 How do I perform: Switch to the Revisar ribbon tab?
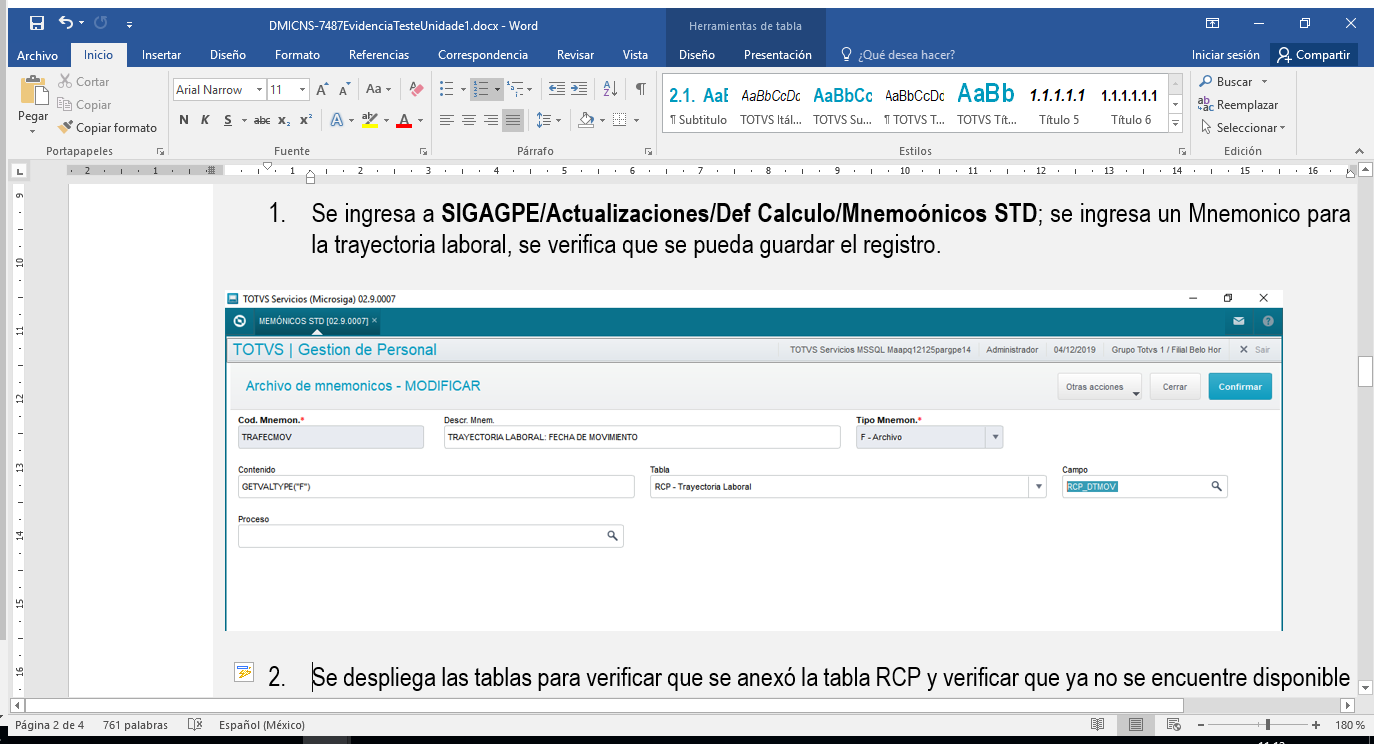(x=575, y=55)
